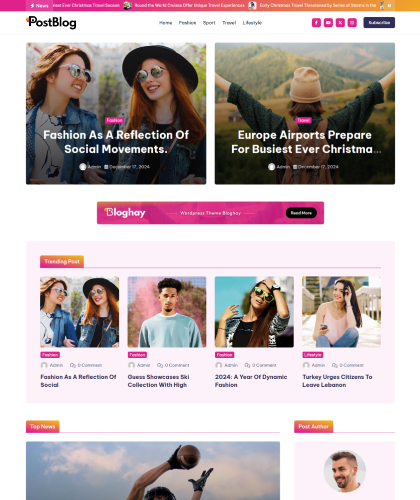Click the PostBlog logo
Viewport: 420px width, 500px height.
[51, 23]
